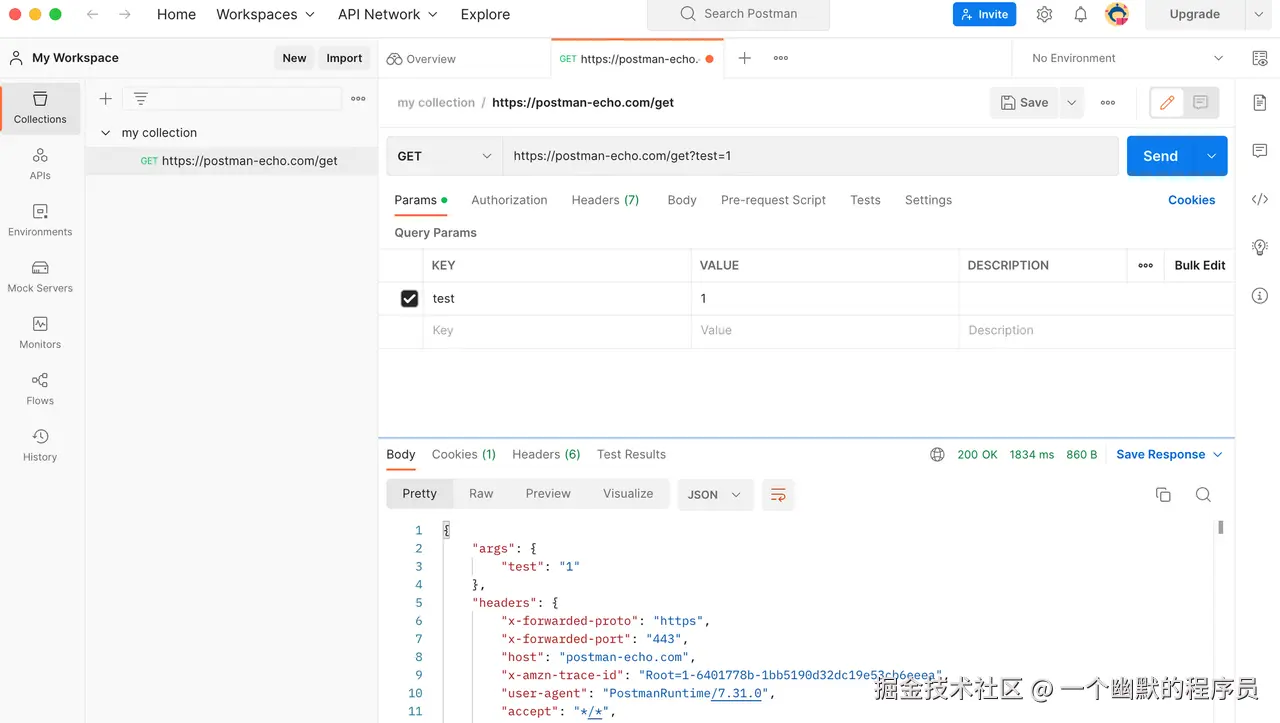Search in response body icon

(1203, 494)
